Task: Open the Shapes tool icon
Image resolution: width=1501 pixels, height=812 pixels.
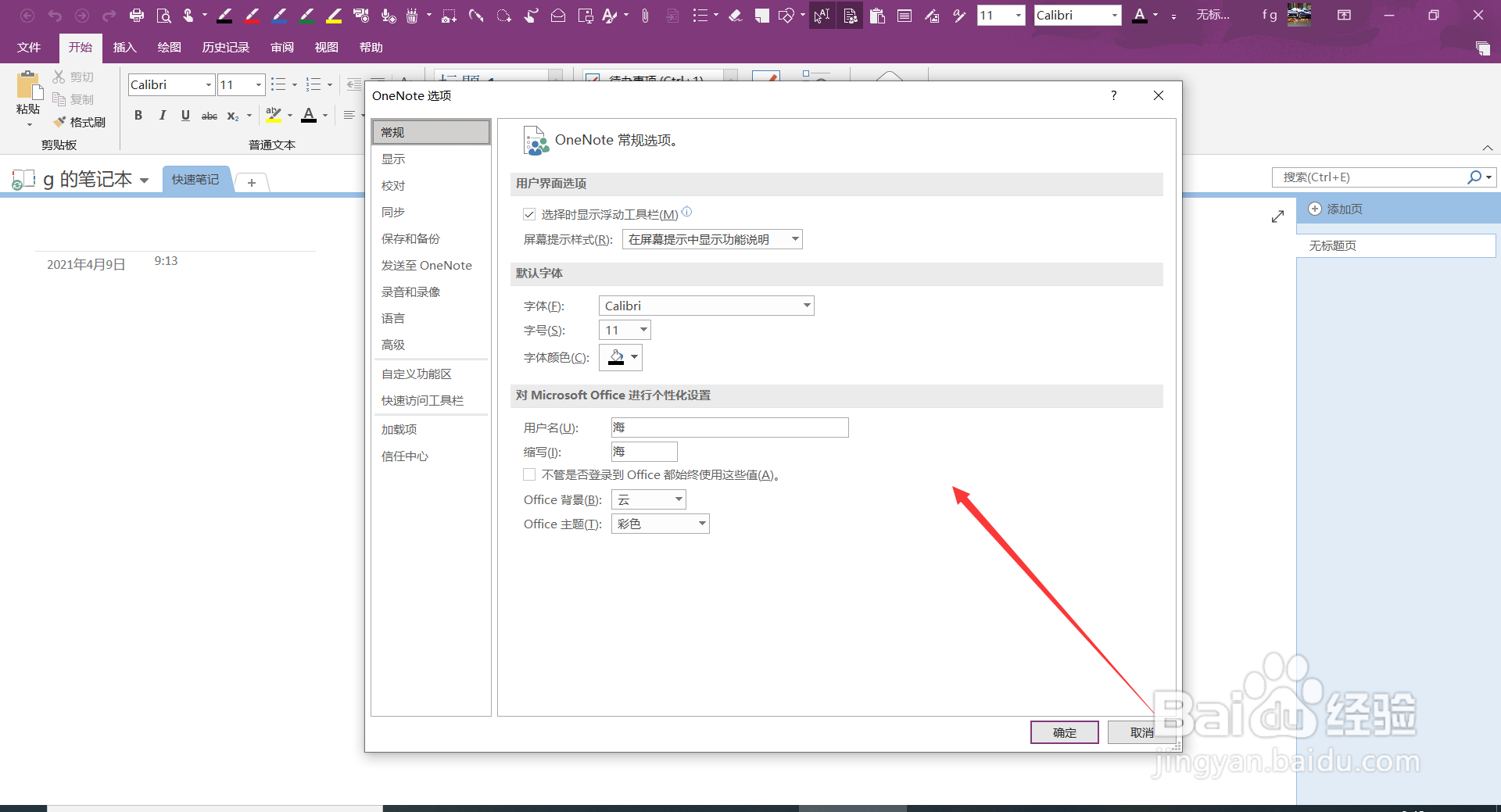Action: coord(787,15)
